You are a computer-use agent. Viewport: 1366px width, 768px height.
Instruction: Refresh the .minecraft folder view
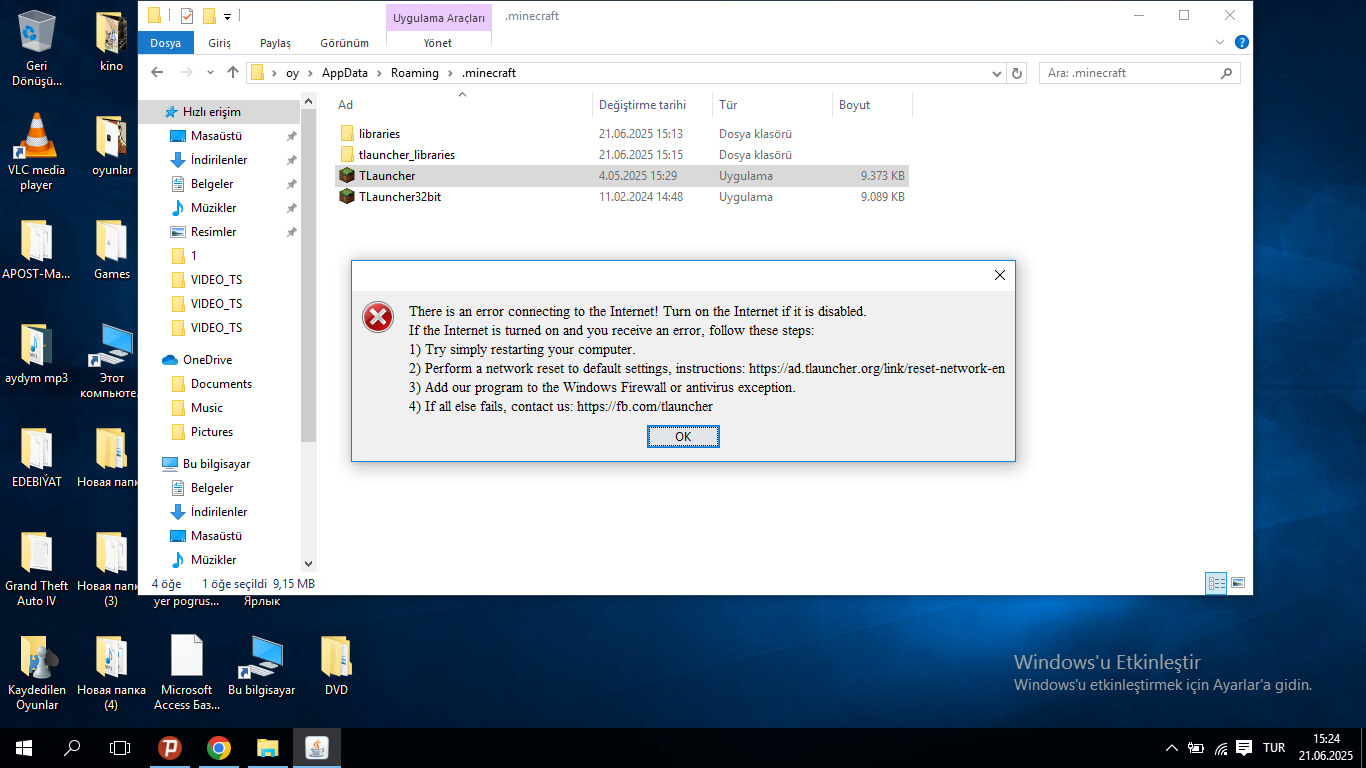(x=1018, y=73)
